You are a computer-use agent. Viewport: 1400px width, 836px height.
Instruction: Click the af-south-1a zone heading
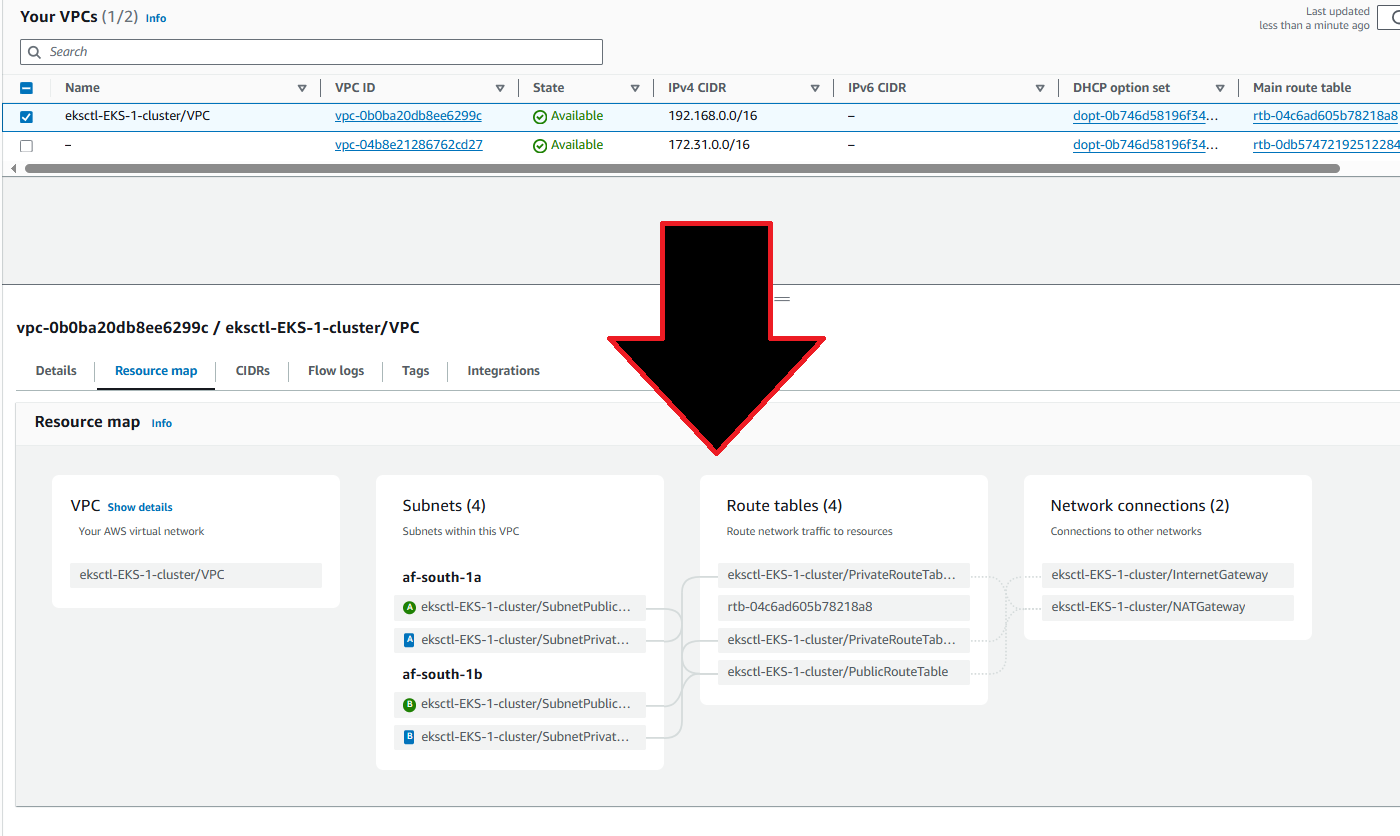coord(443,578)
